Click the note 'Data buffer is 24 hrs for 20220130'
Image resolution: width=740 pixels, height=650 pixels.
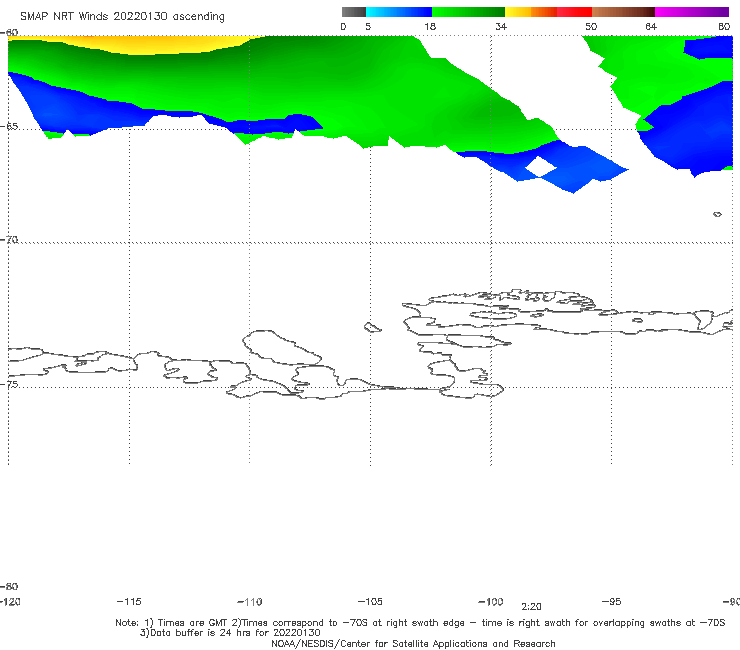point(230,633)
